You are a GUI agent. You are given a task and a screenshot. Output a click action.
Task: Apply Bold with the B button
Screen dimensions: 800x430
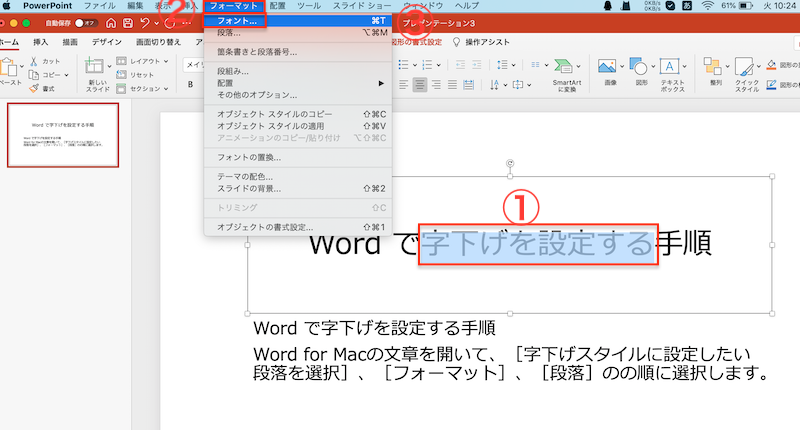point(190,85)
